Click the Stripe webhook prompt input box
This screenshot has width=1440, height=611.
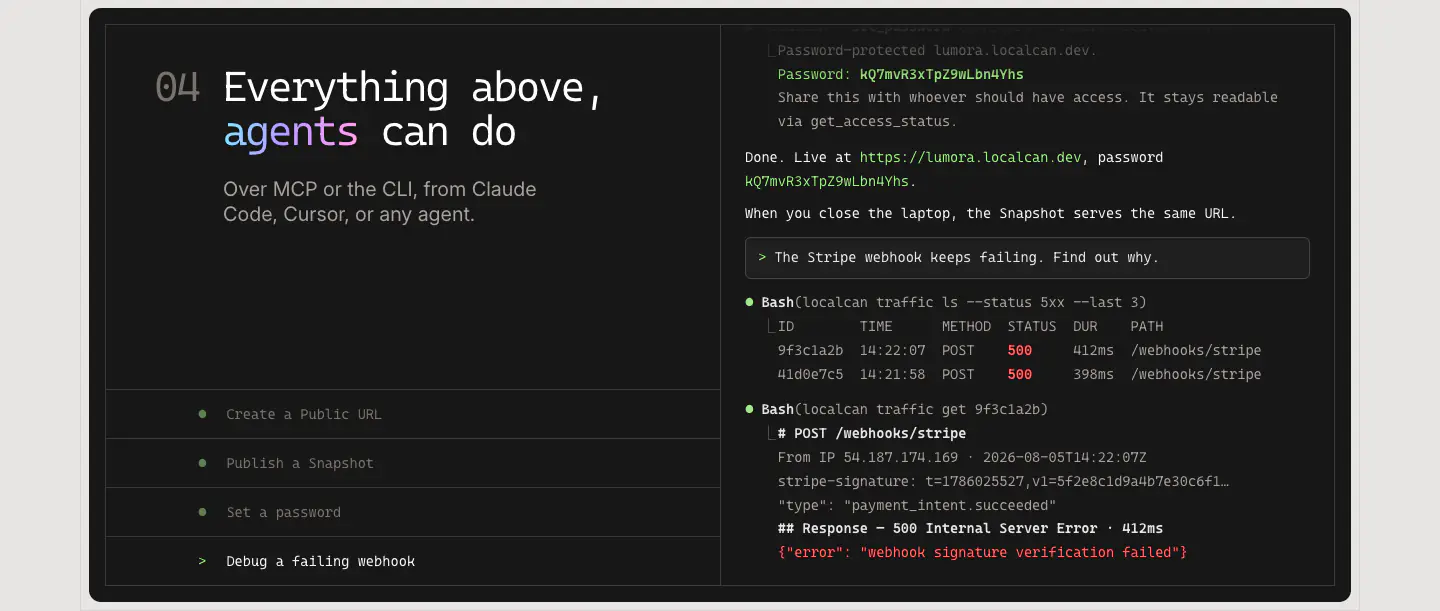click(x=1027, y=258)
